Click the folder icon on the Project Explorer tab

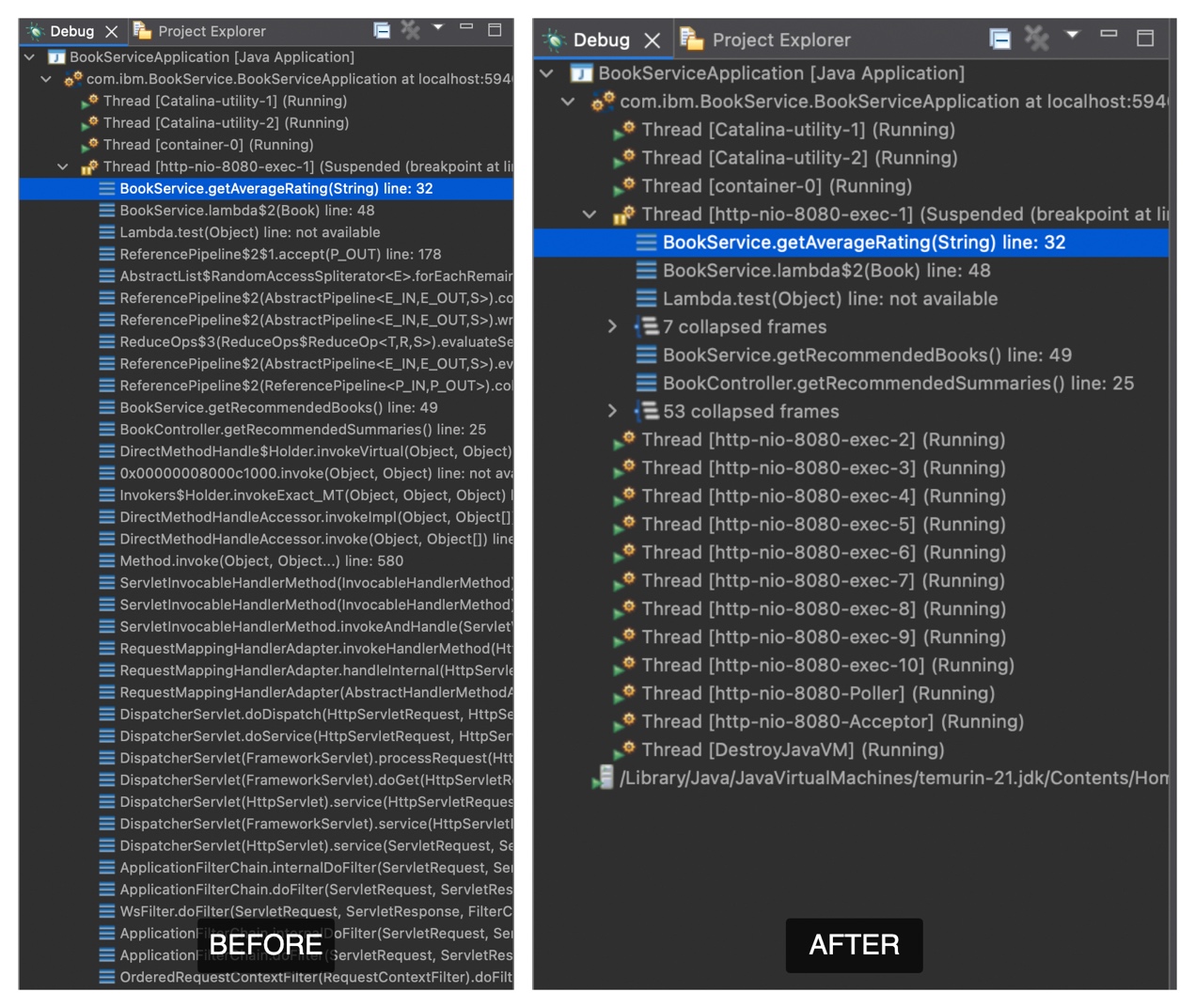tap(692, 39)
